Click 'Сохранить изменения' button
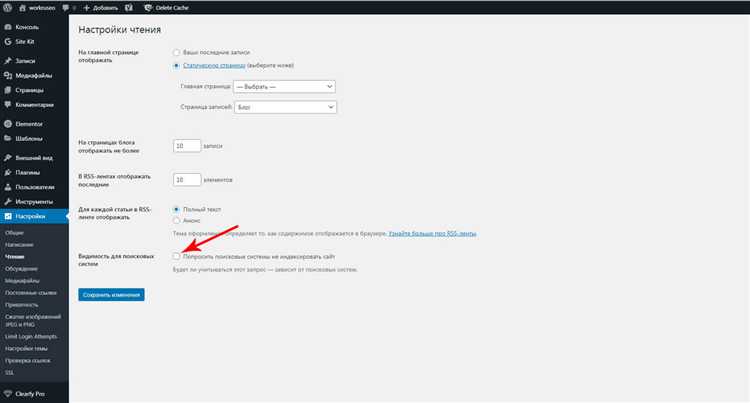The image size is (750, 403). [111, 294]
